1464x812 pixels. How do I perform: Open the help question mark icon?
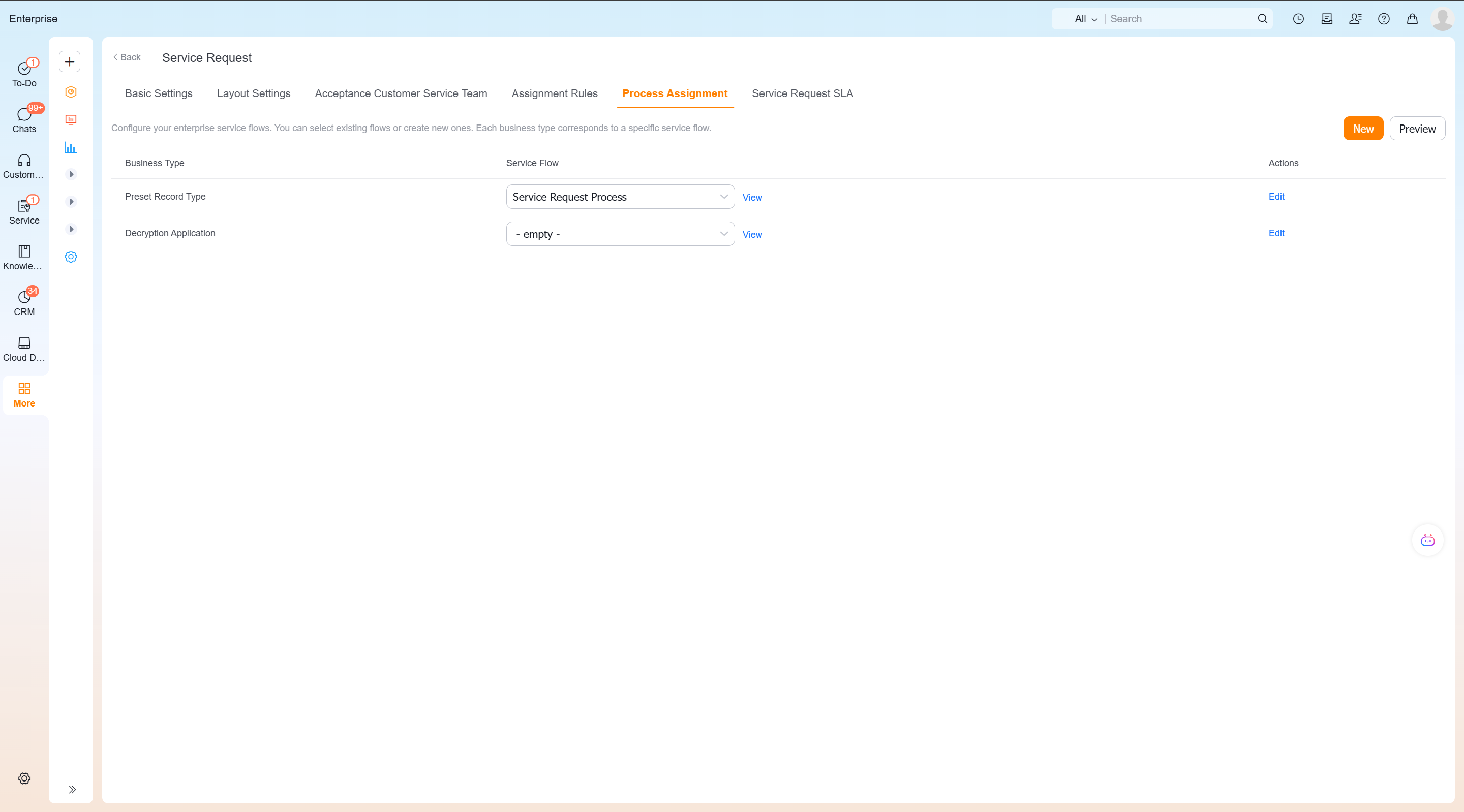[x=1384, y=19]
